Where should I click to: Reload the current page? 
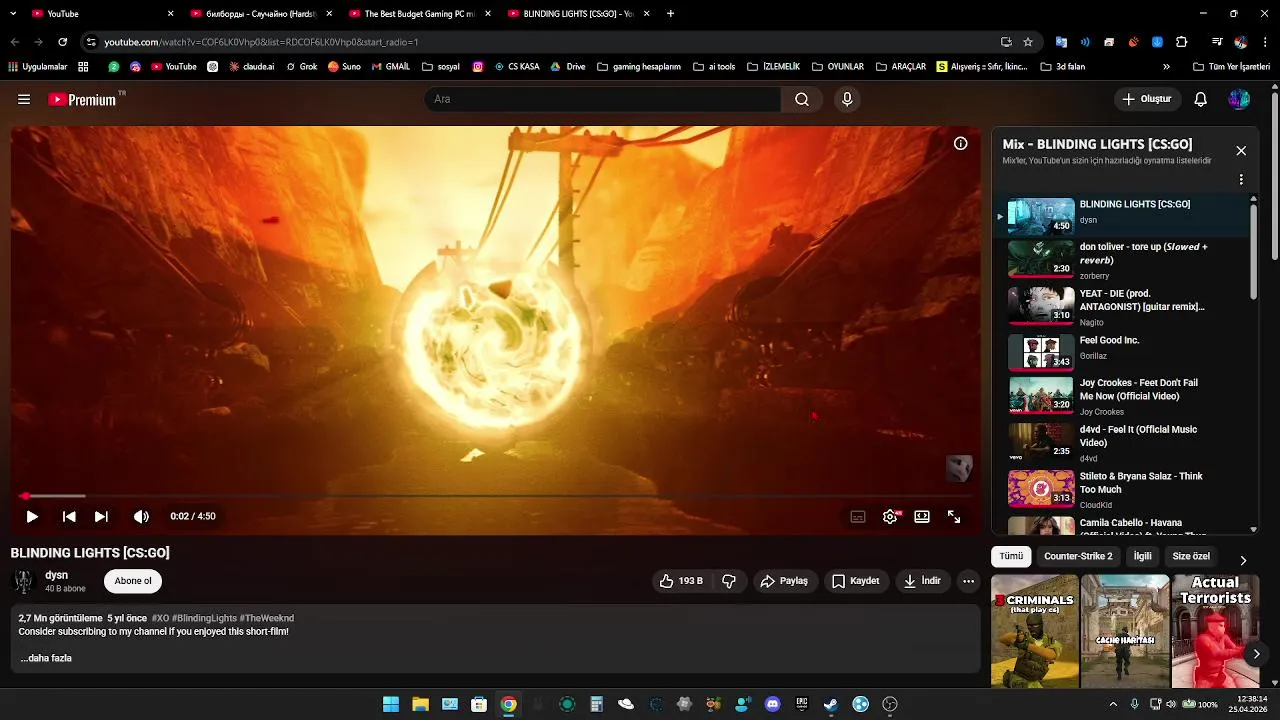coord(62,42)
